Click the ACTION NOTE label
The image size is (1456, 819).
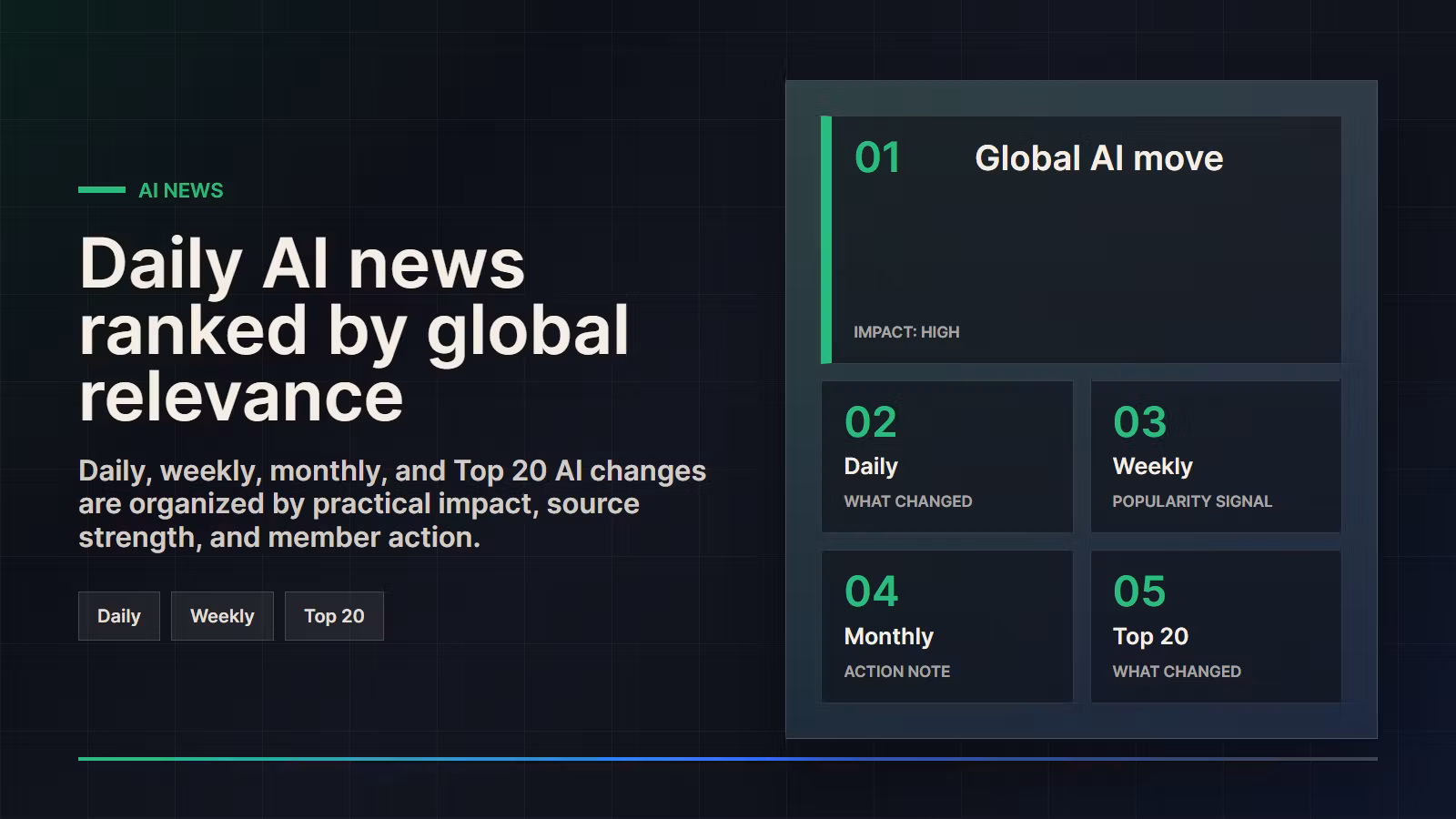[897, 672]
